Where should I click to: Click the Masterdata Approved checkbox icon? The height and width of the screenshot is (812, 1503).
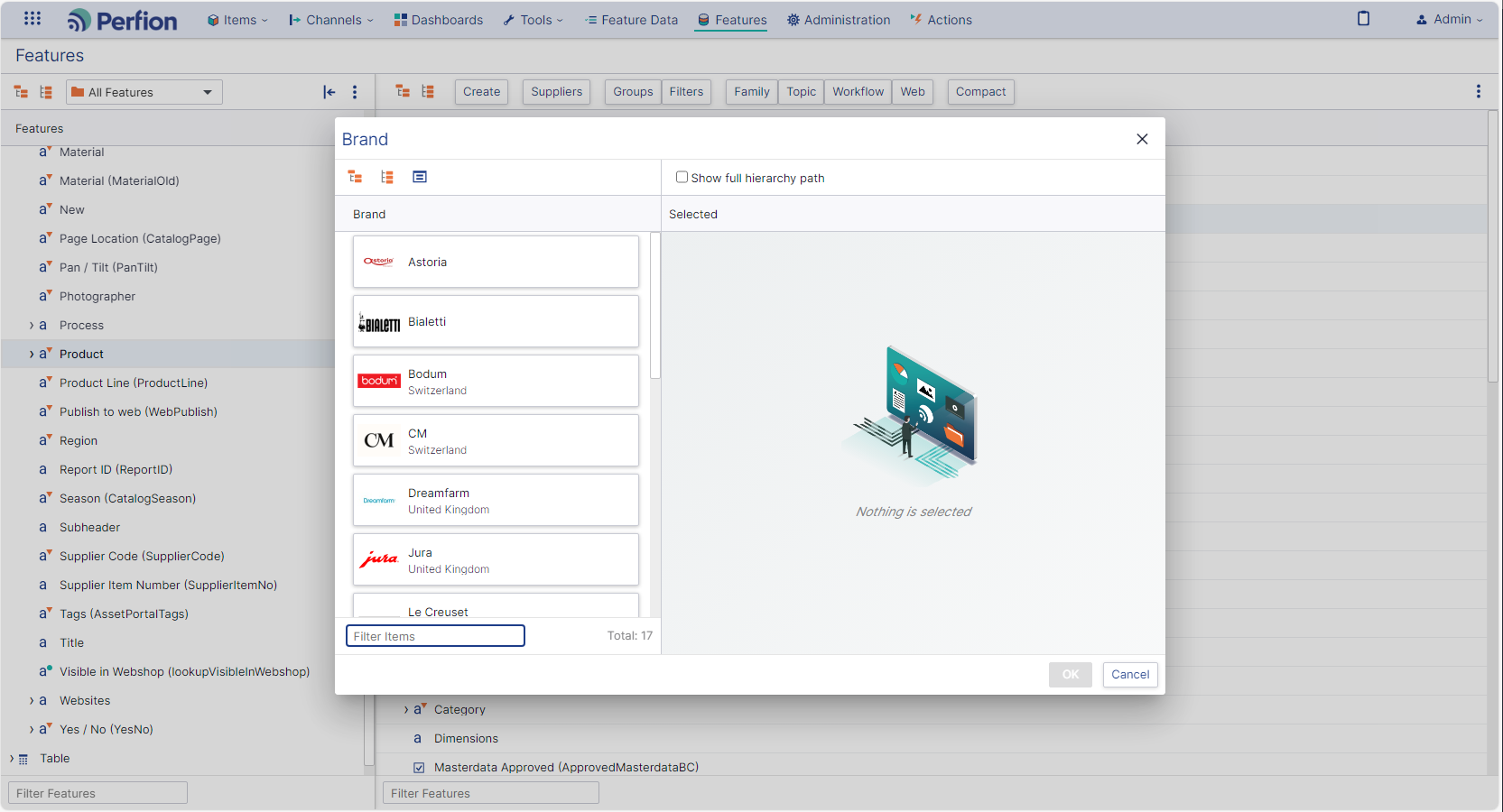tap(419, 768)
